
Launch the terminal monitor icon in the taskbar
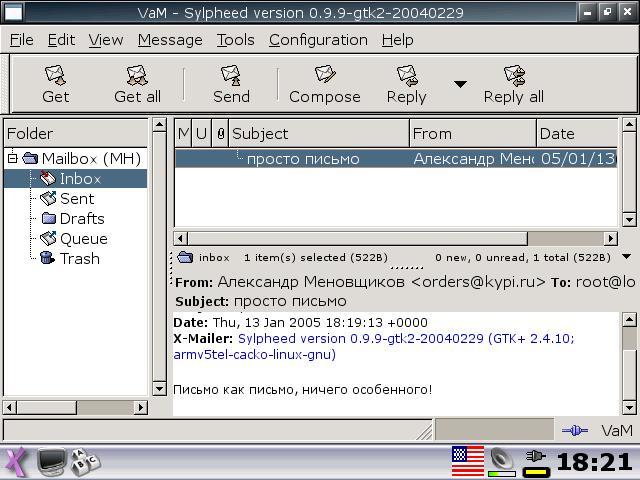(51, 461)
